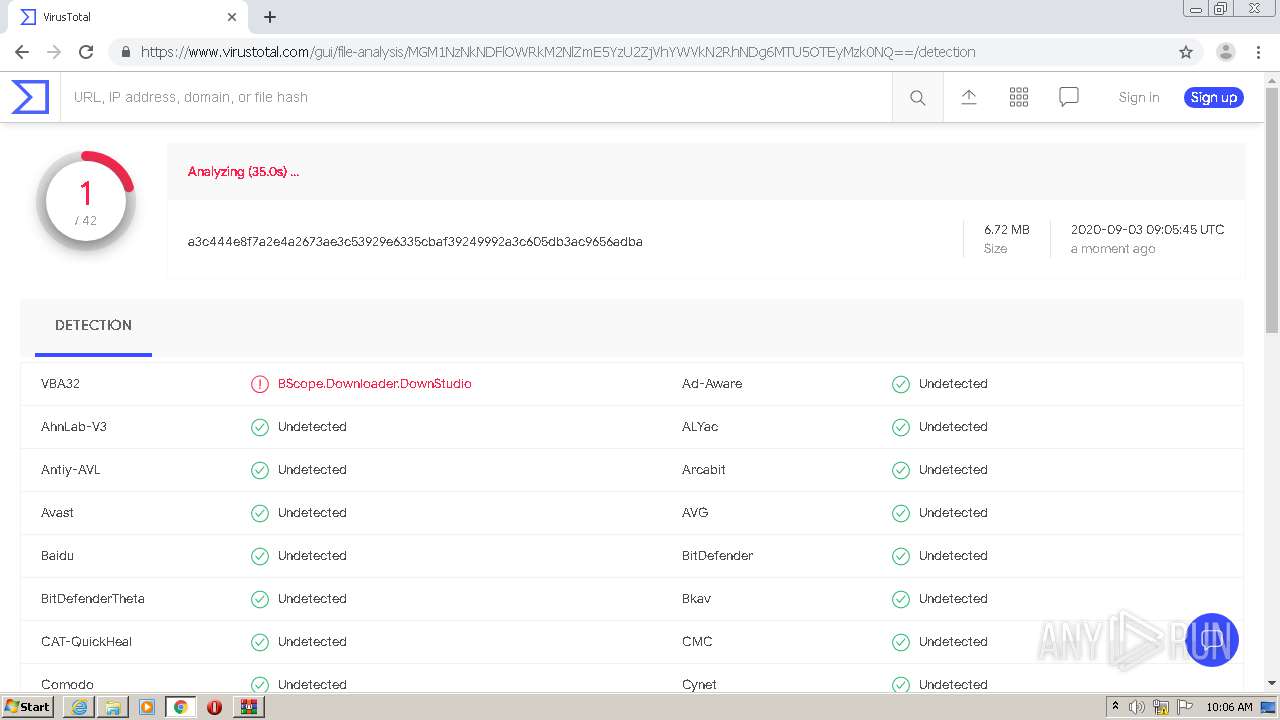Click the volume speaker tray icon

[x=1137, y=707]
